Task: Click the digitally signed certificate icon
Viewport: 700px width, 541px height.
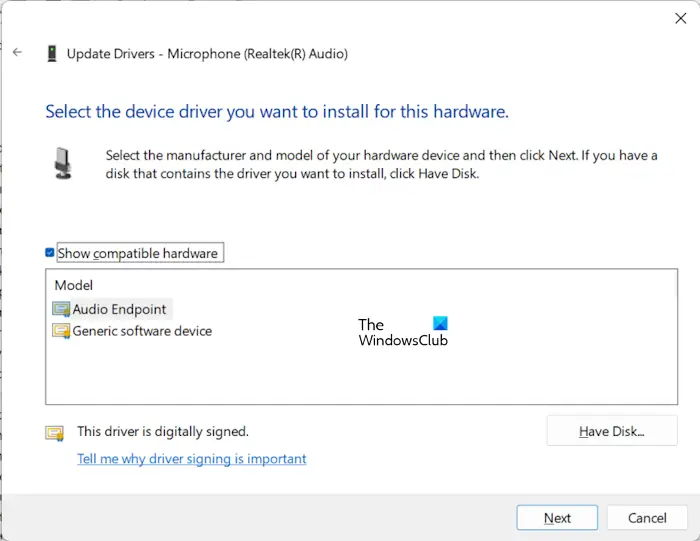Action: [x=54, y=433]
